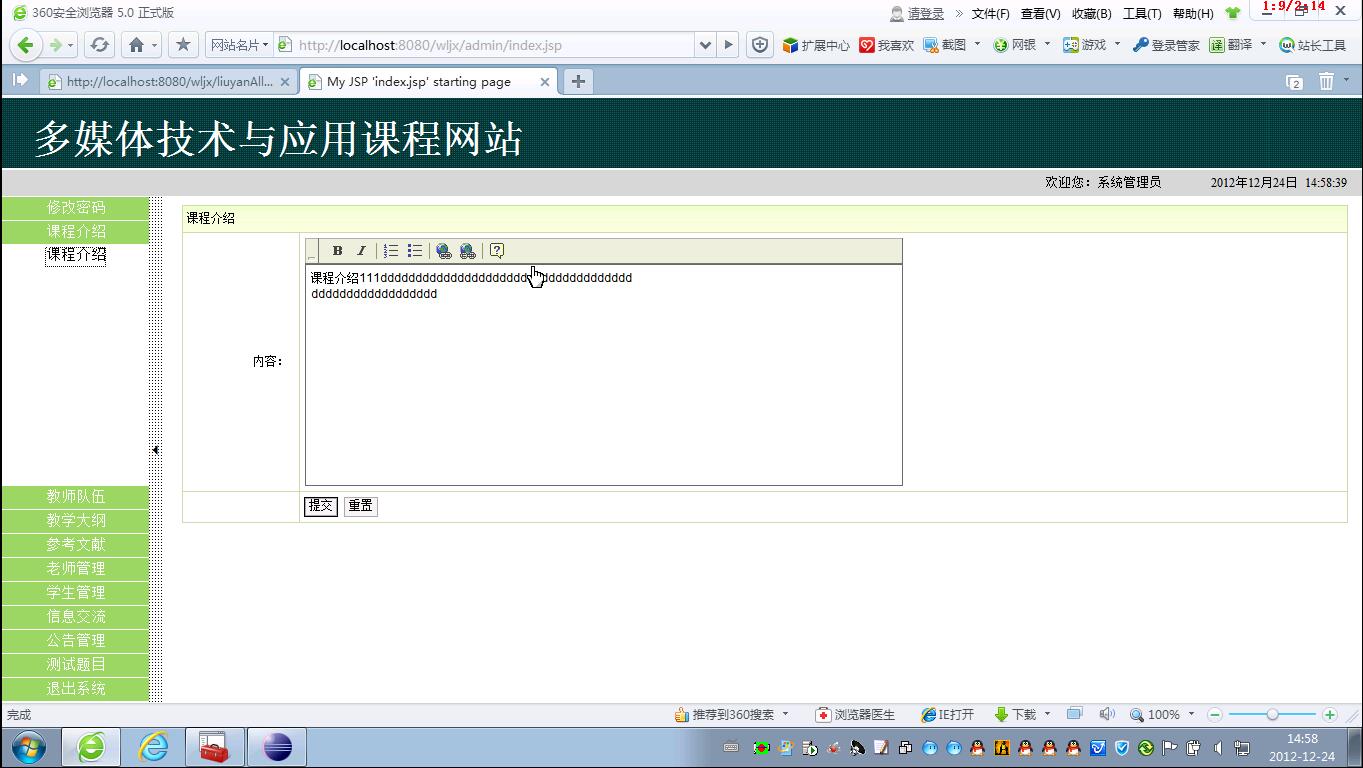This screenshot has width=1363, height=768.
Task: Open the 教学大纲 menu section
Action: pyautogui.click(x=76, y=520)
